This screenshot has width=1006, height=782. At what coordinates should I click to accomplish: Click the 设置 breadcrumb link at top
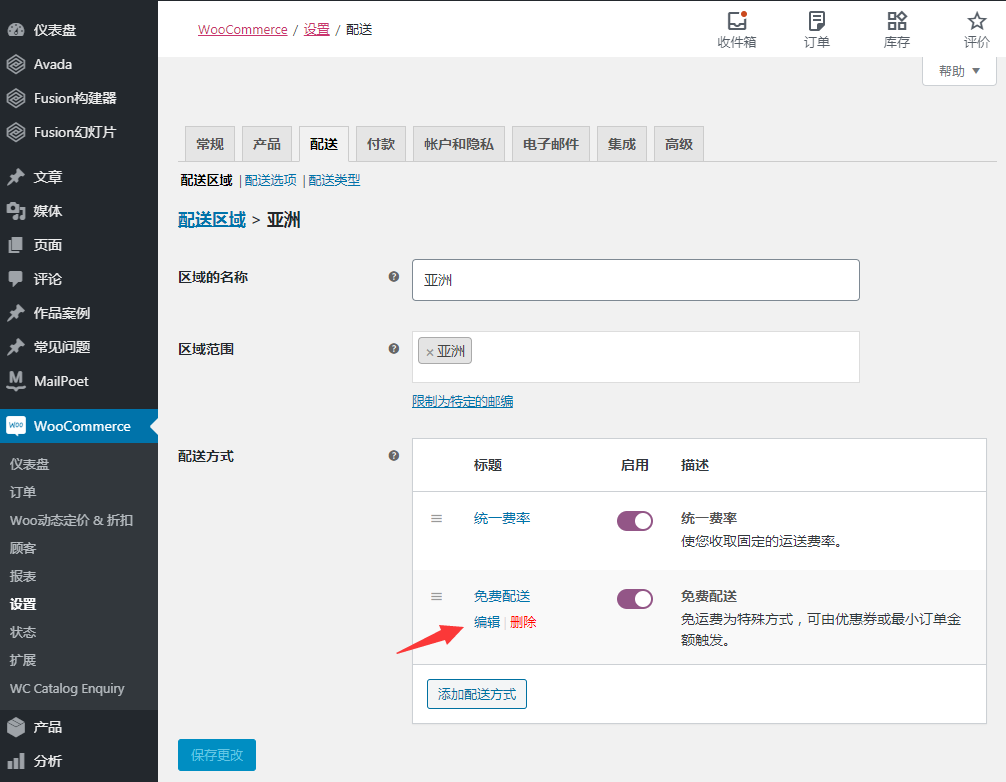tap(316, 30)
